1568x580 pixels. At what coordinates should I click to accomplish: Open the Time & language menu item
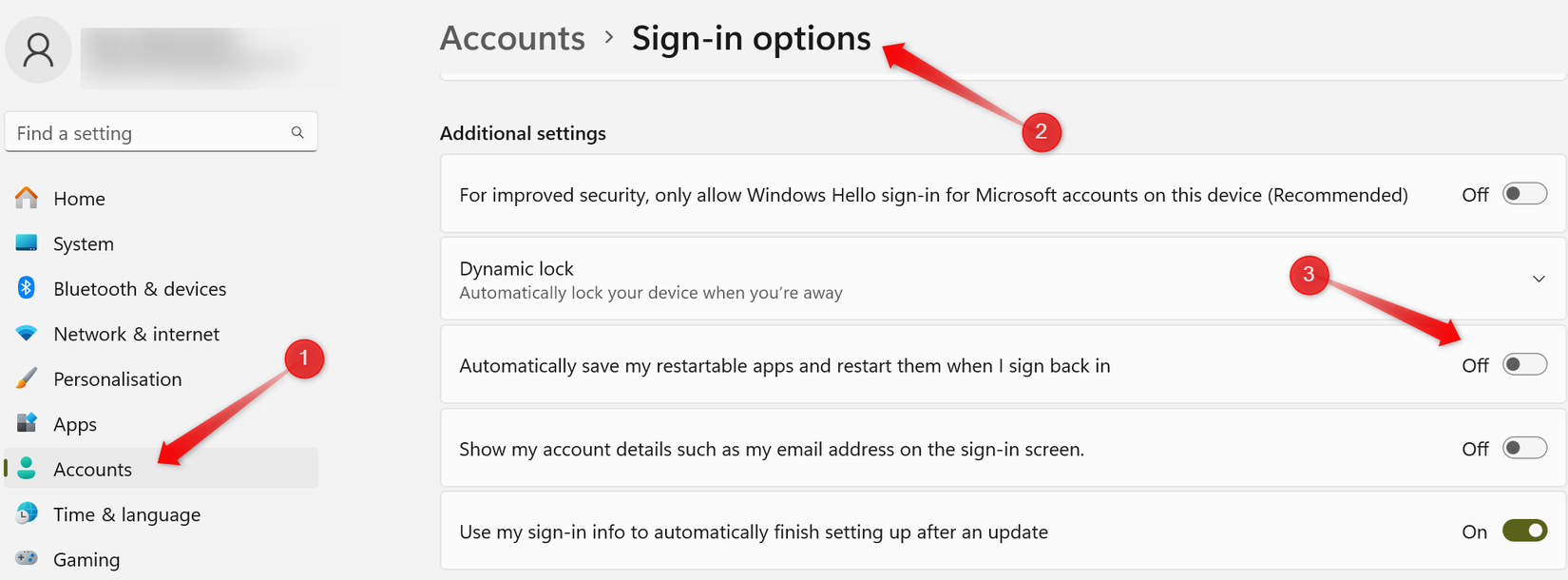[126, 514]
